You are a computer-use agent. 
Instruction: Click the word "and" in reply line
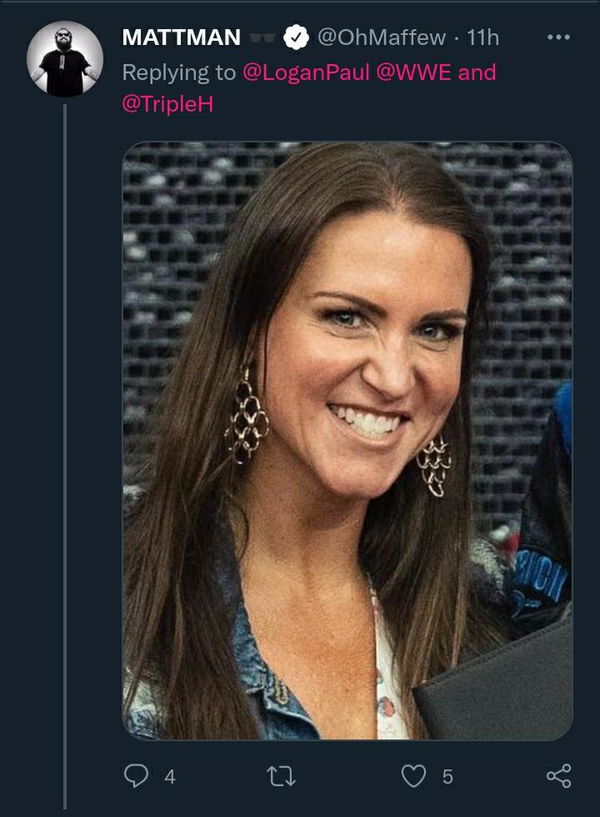tap(477, 73)
